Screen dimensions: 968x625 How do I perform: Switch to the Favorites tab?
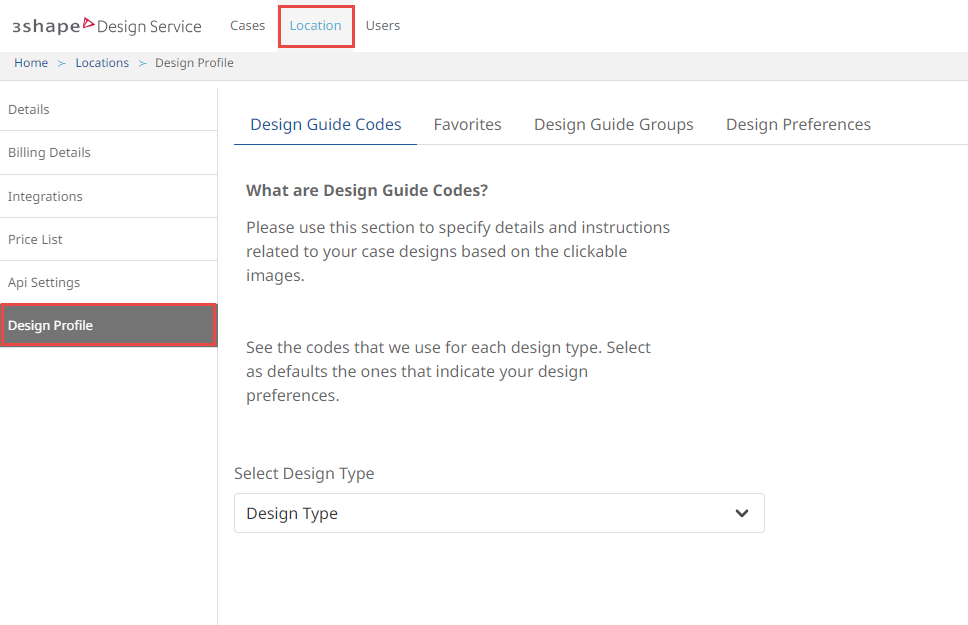[467, 124]
